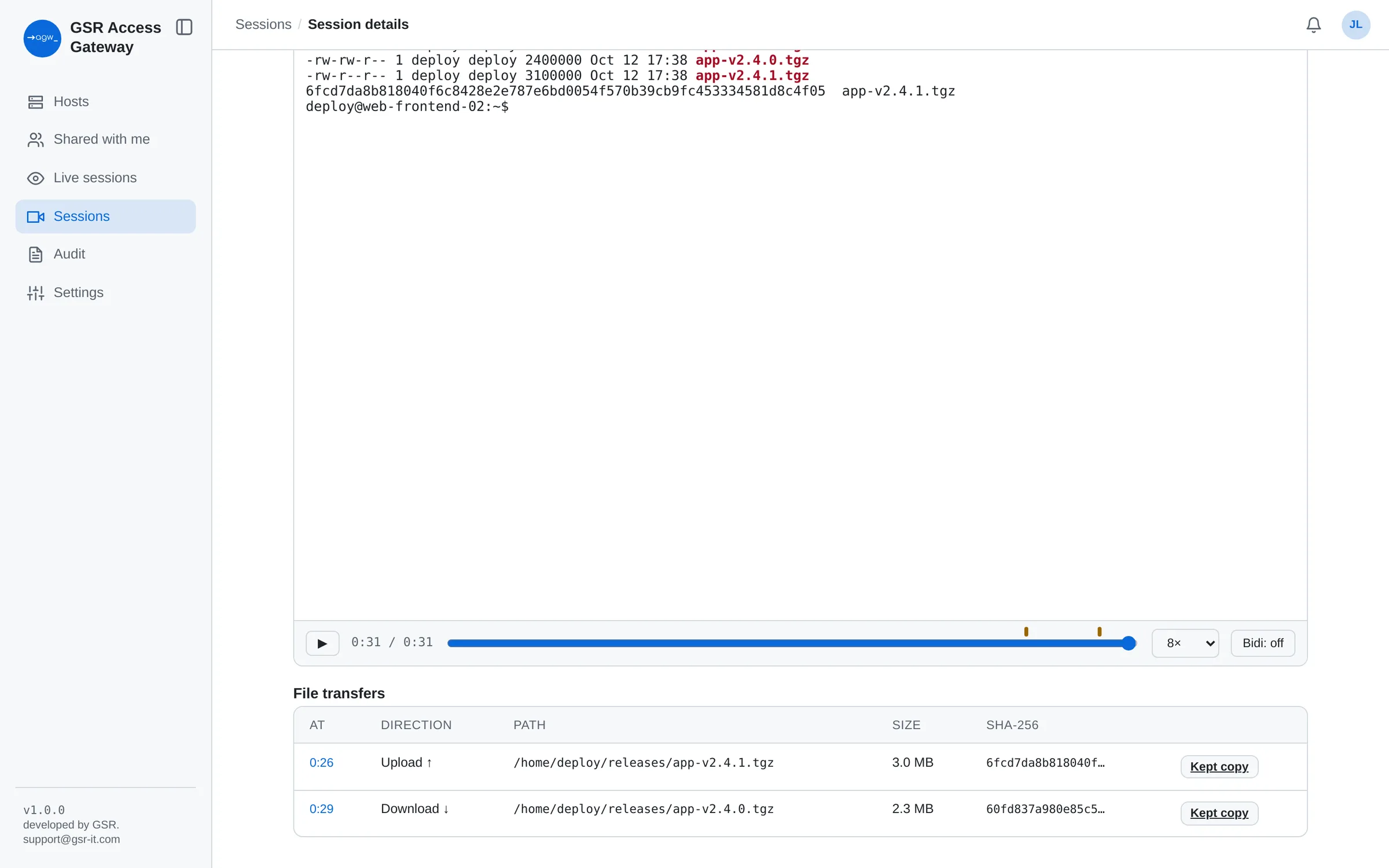Viewport: 1389px width, 868px height.
Task: Open Settings from the sidebar
Action: (105, 293)
